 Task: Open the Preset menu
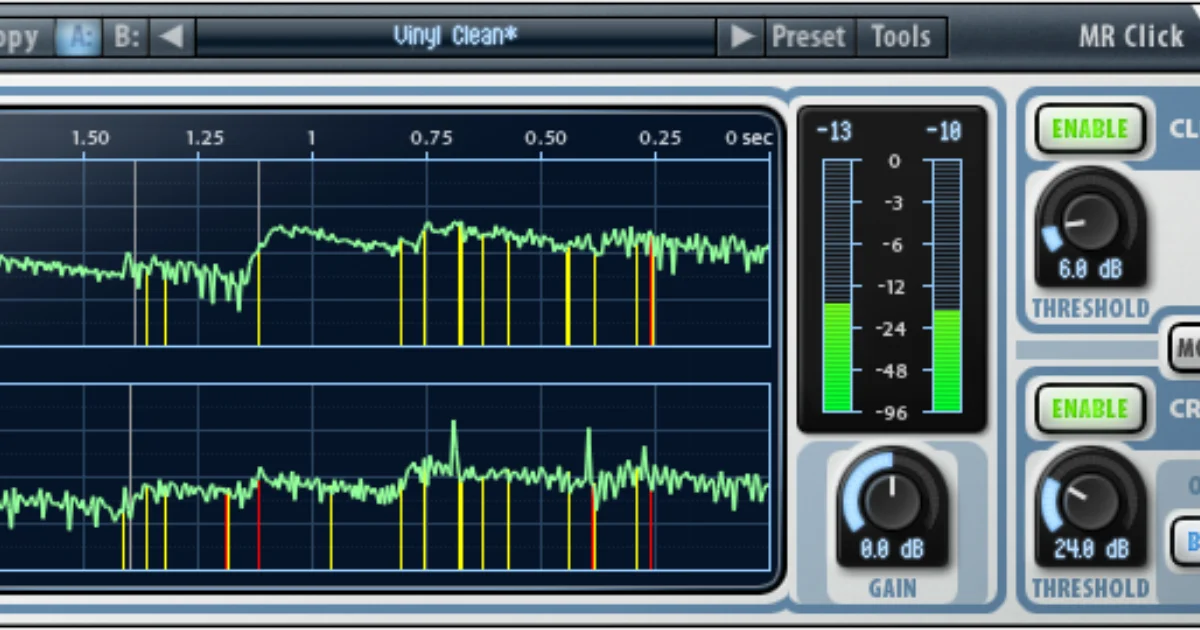808,37
